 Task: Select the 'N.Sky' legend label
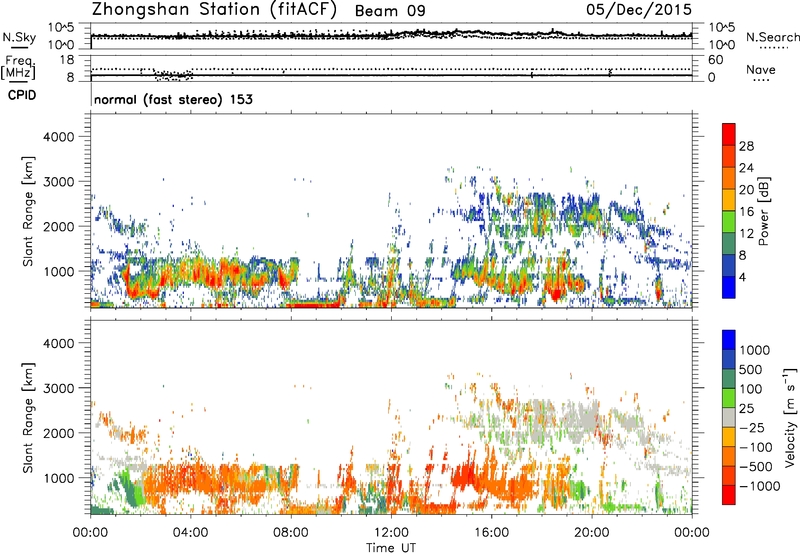coord(19,38)
